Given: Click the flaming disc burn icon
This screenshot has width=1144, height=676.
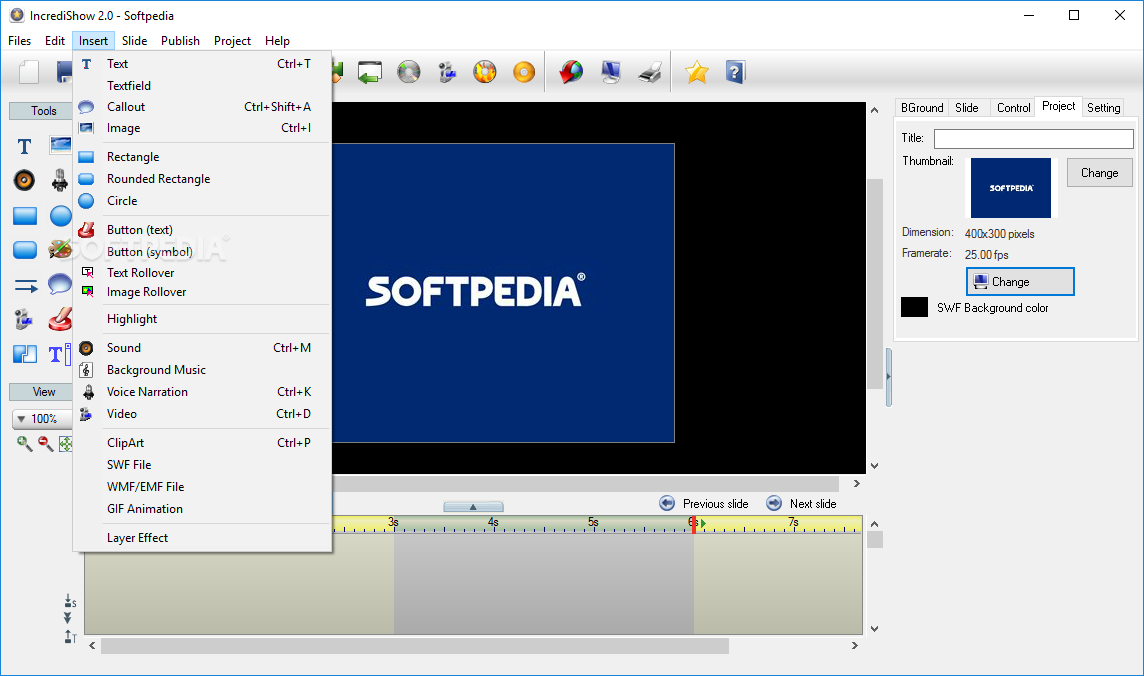Looking at the screenshot, I should coord(484,72).
